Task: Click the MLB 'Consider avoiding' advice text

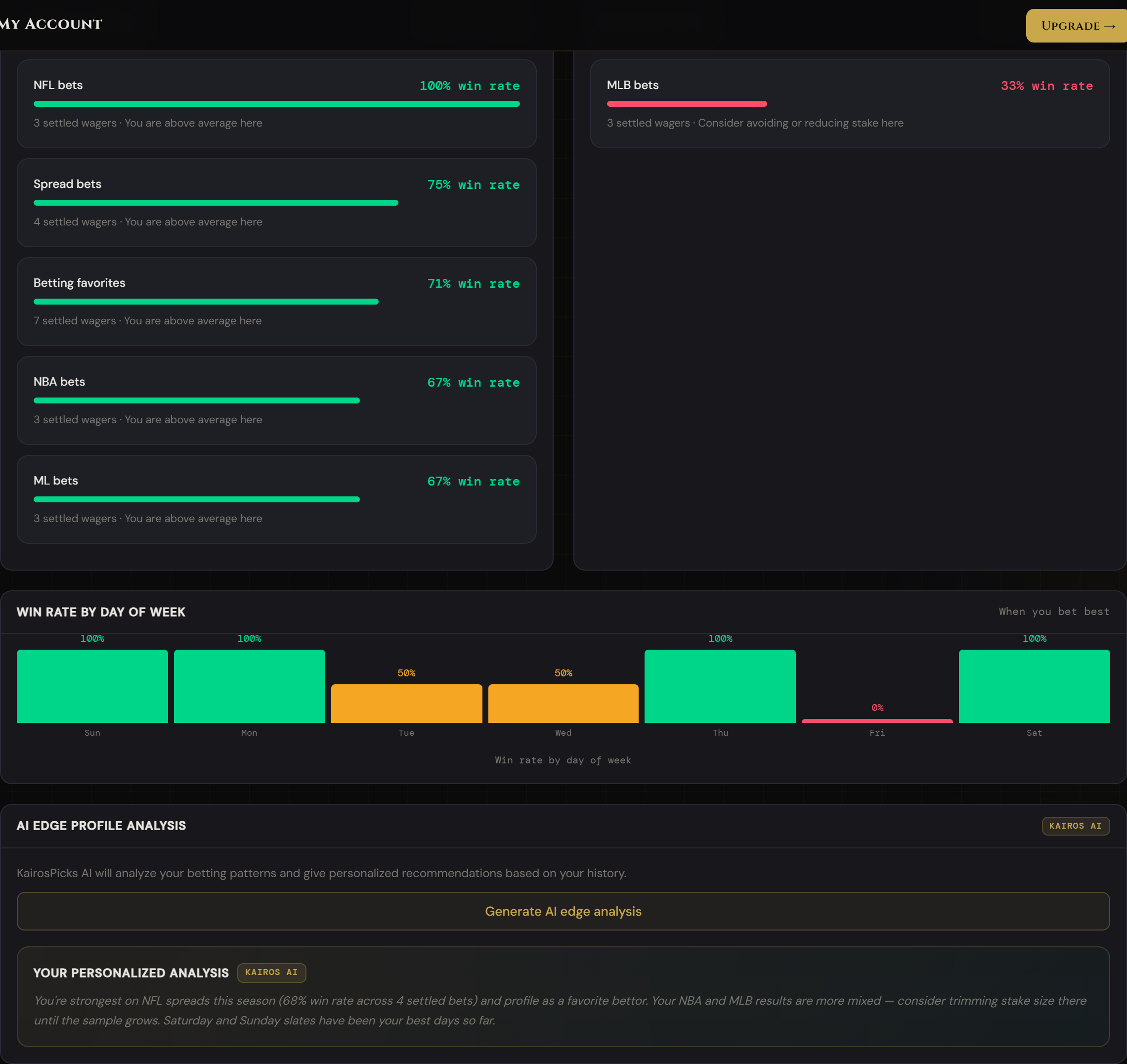Action: [x=800, y=123]
